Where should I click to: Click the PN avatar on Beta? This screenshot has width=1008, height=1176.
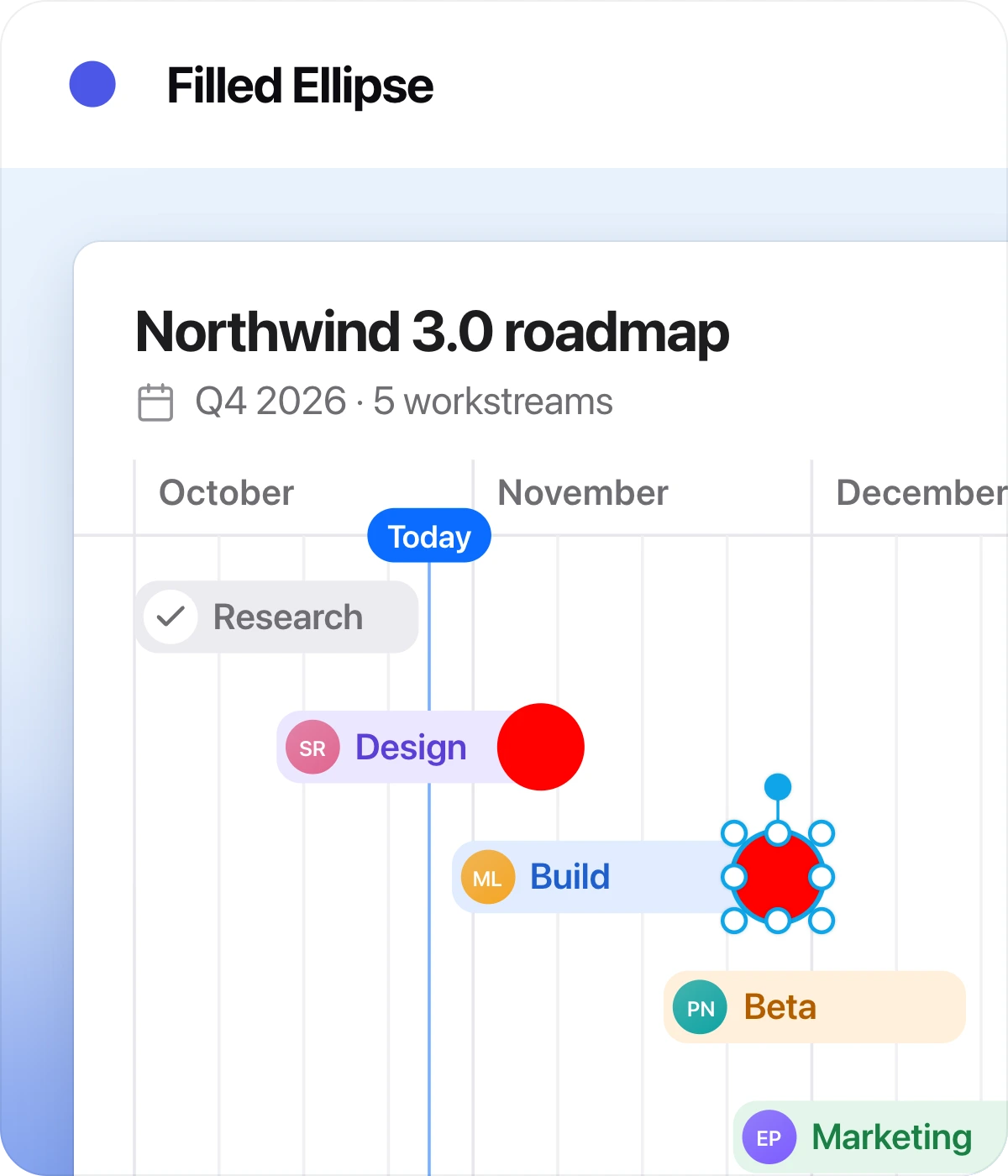point(700,1007)
